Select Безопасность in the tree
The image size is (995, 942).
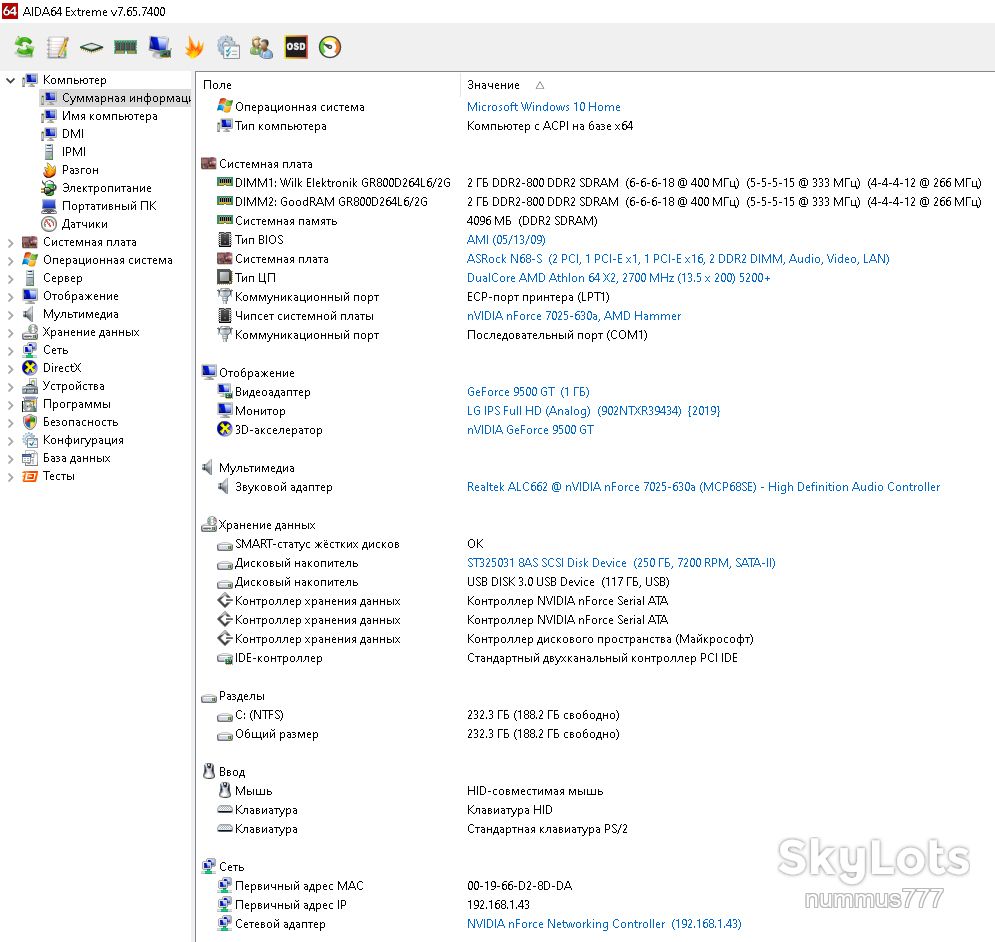pyautogui.click(x=80, y=422)
